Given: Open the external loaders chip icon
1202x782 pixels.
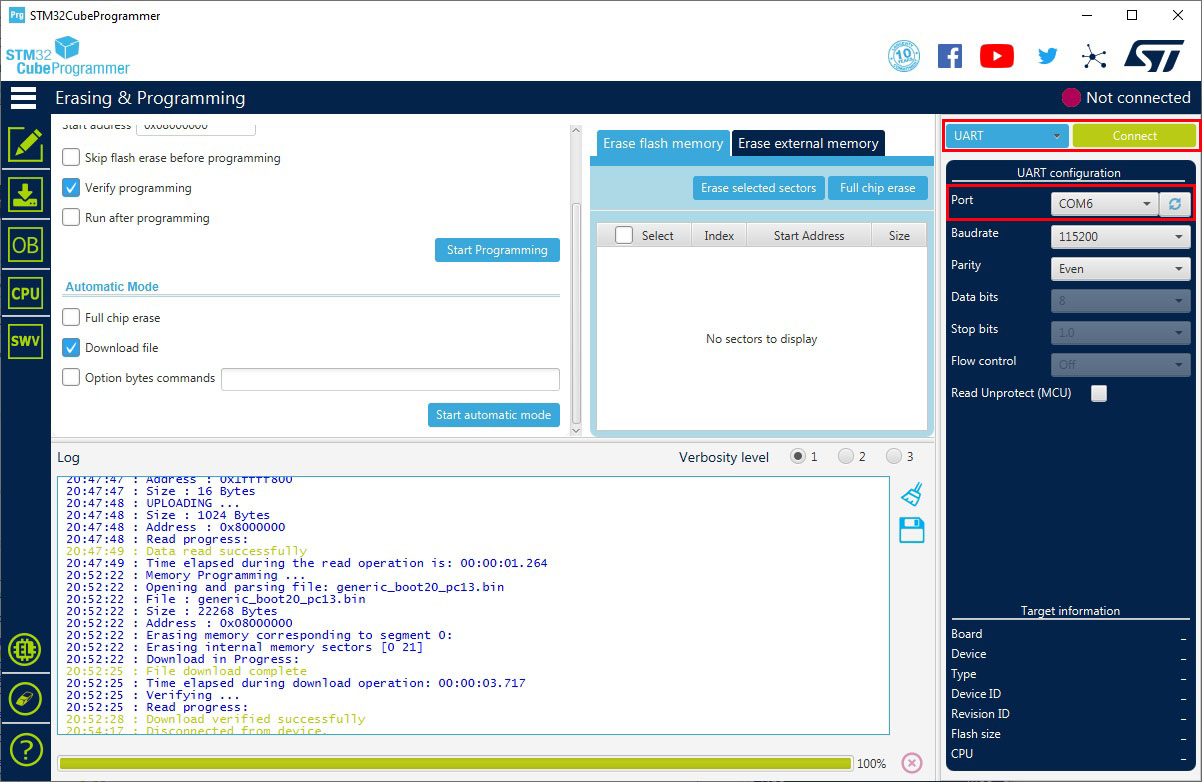Looking at the screenshot, I should (x=25, y=651).
